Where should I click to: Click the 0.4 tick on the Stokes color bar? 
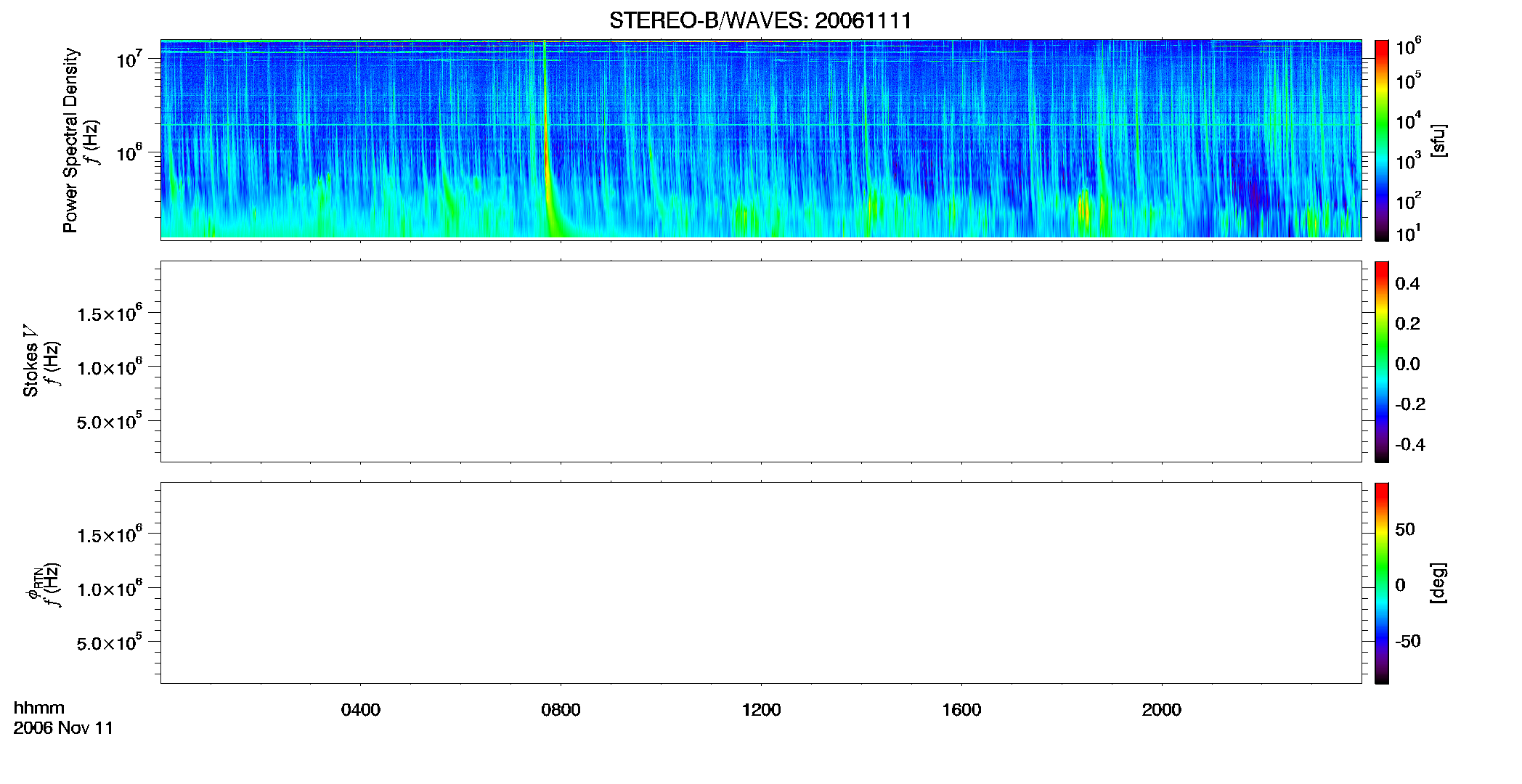coord(1407,284)
